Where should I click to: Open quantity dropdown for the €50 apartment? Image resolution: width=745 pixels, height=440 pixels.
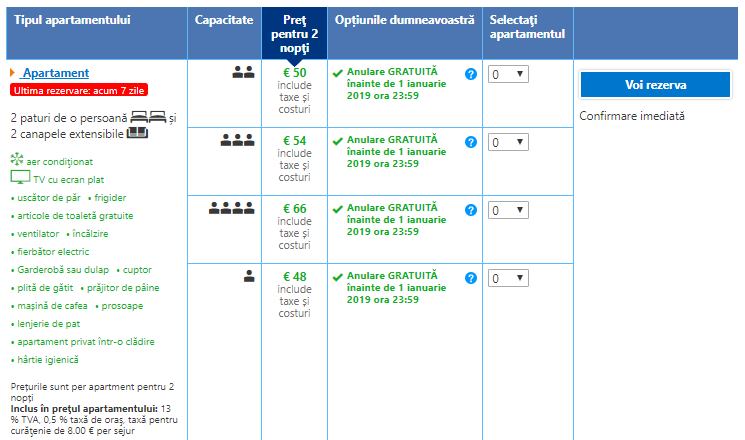(x=507, y=75)
